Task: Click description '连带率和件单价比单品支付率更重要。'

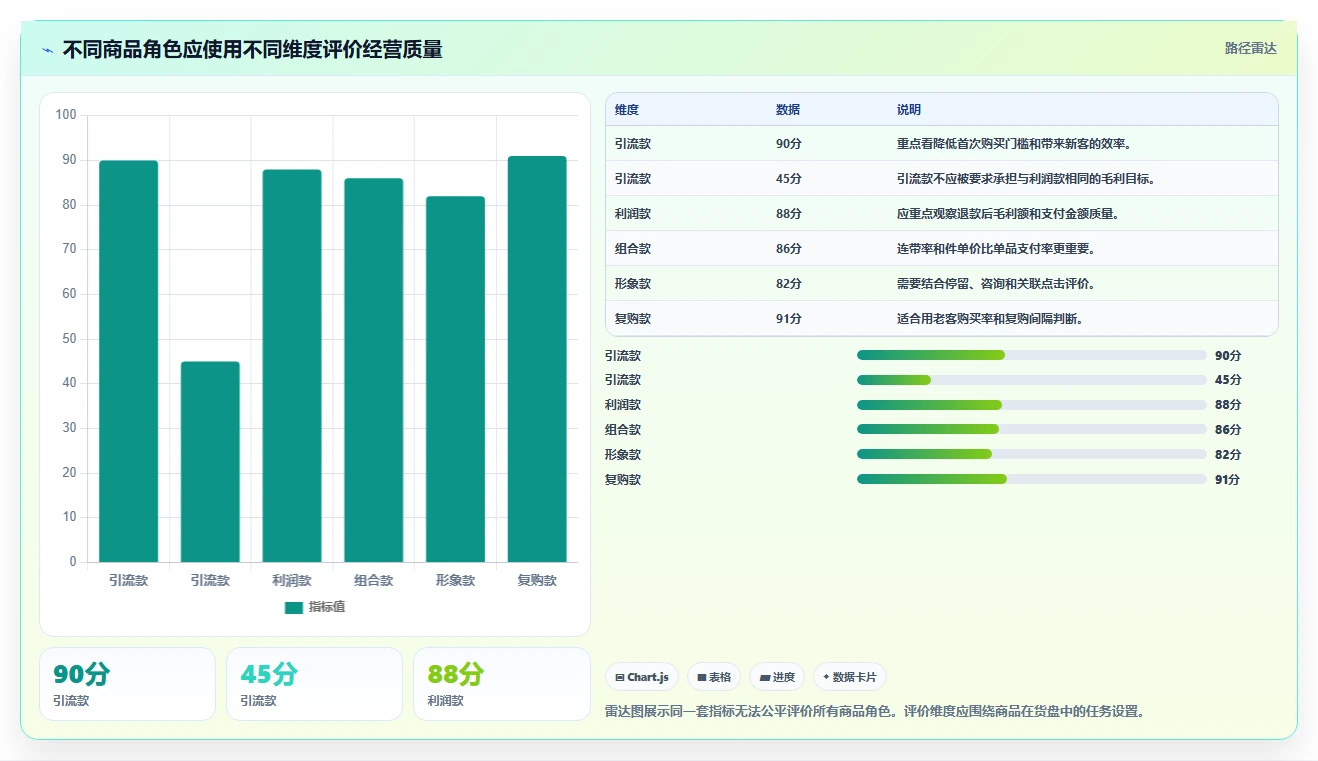Action: [x=996, y=249]
